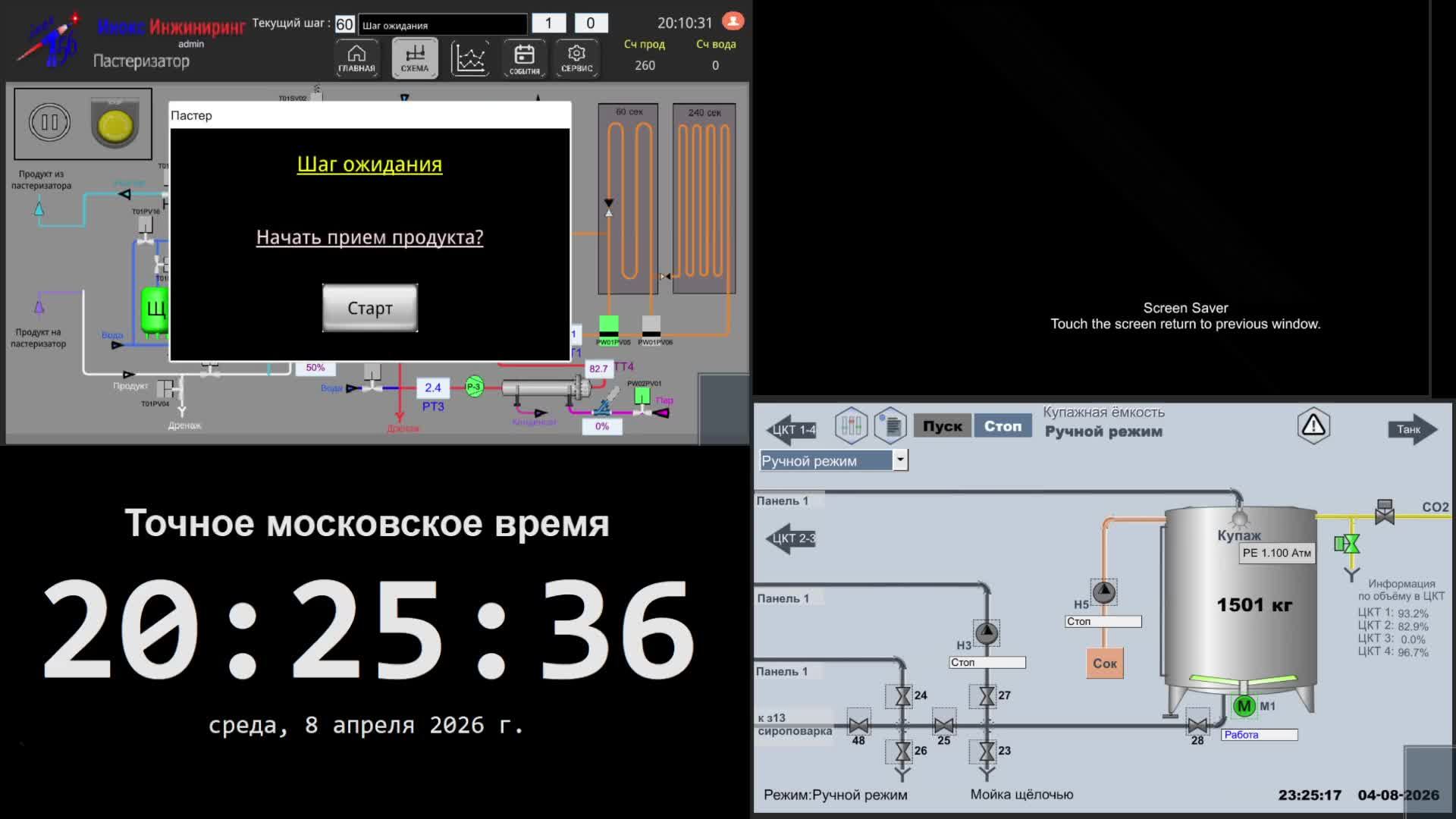
Task: Click the hexagonal report list icon
Action: point(890,425)
